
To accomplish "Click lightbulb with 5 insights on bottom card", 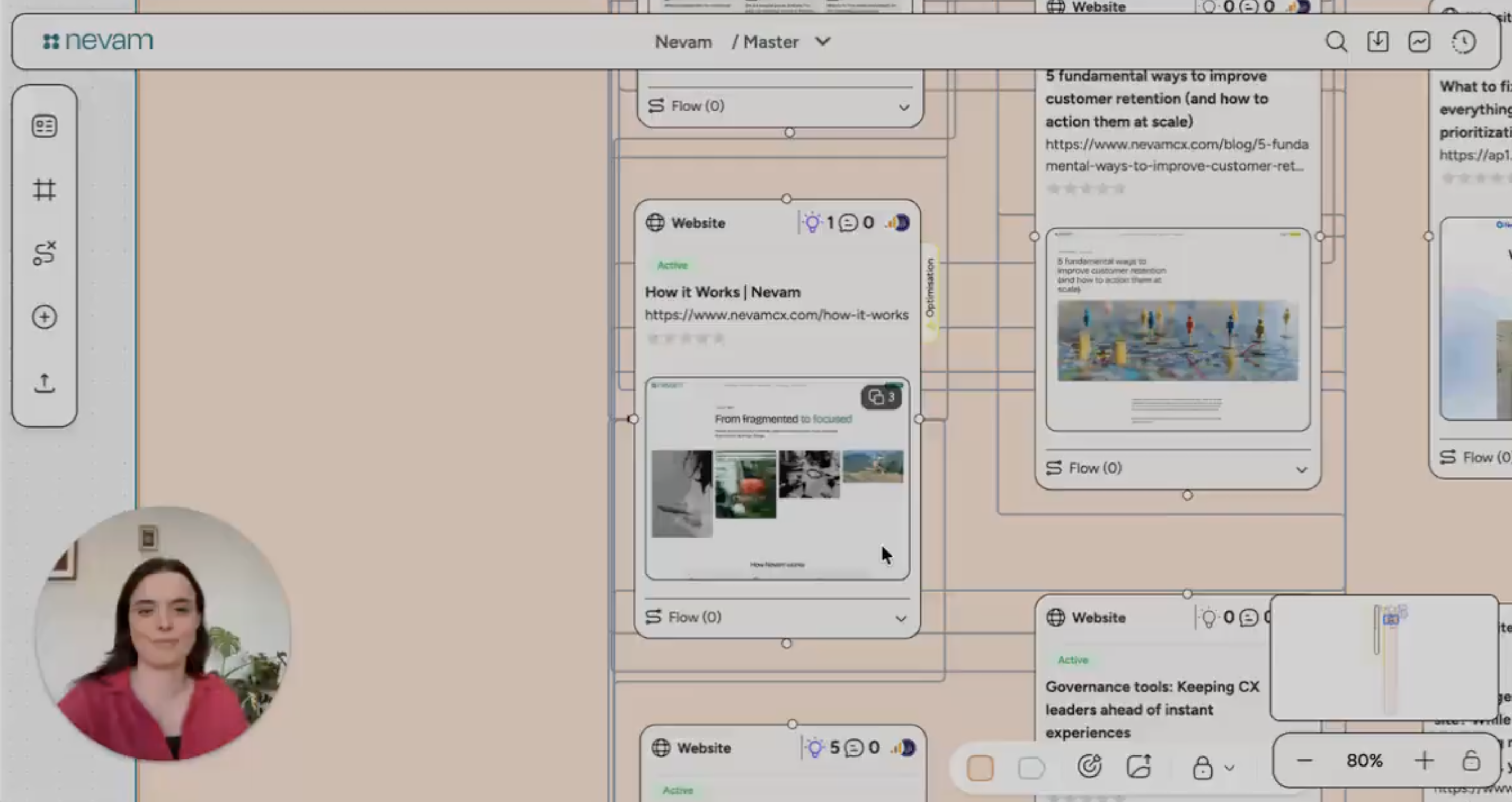I will 815,748.
